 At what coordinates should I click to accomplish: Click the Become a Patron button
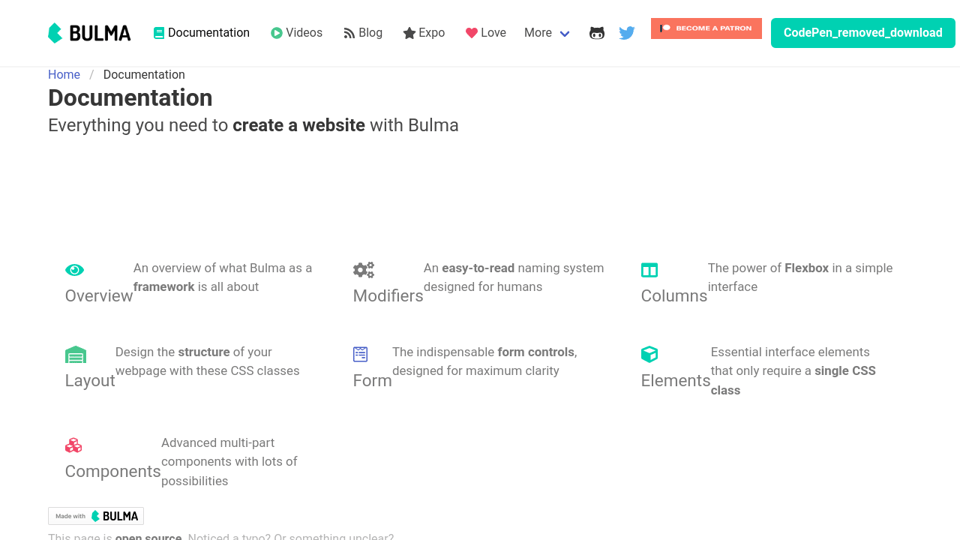[x=706, y=28]
